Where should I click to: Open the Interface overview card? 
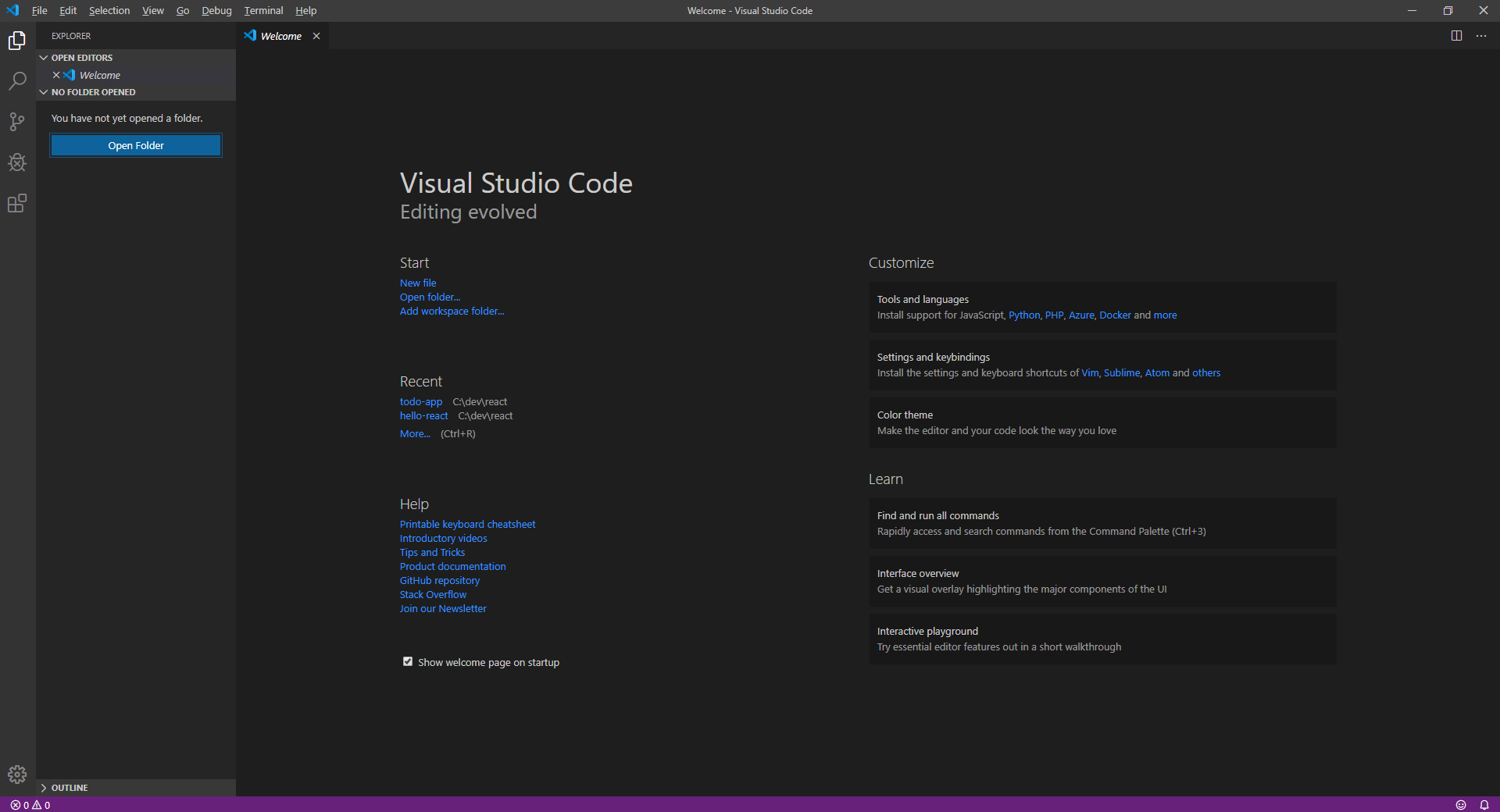(x=1102, y=581)
